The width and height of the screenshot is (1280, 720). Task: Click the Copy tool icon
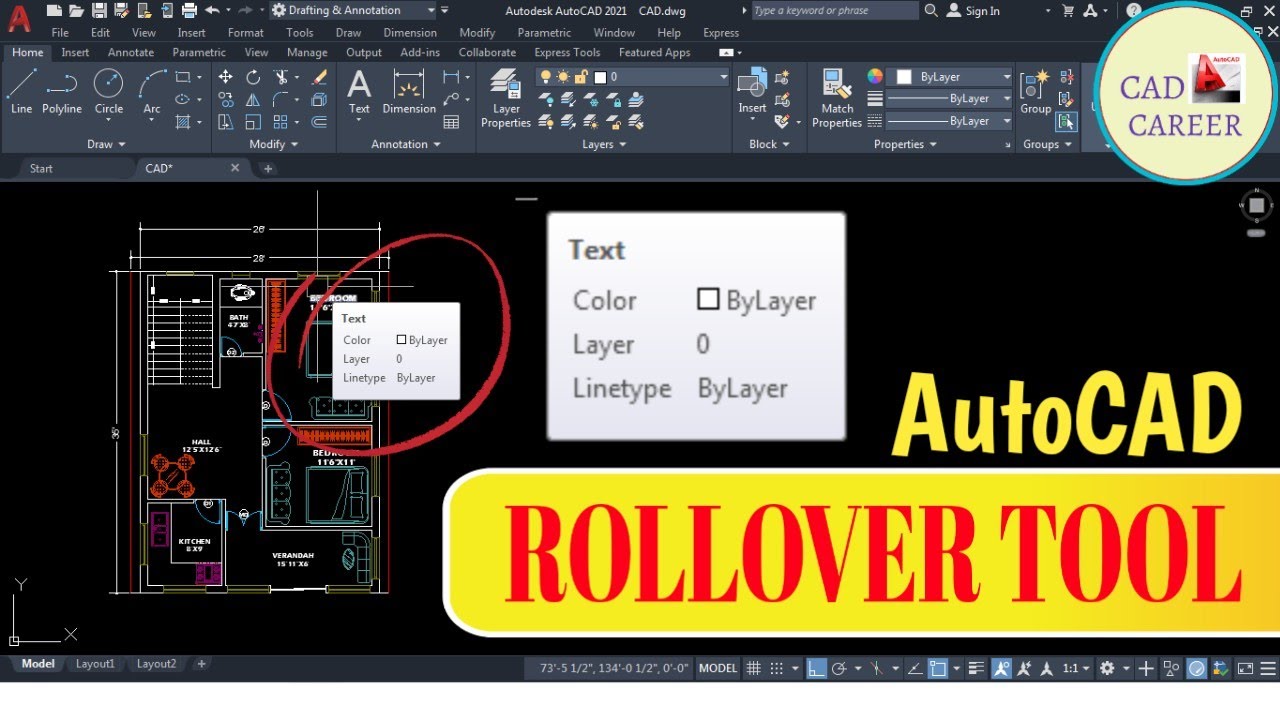coord(226,100)
